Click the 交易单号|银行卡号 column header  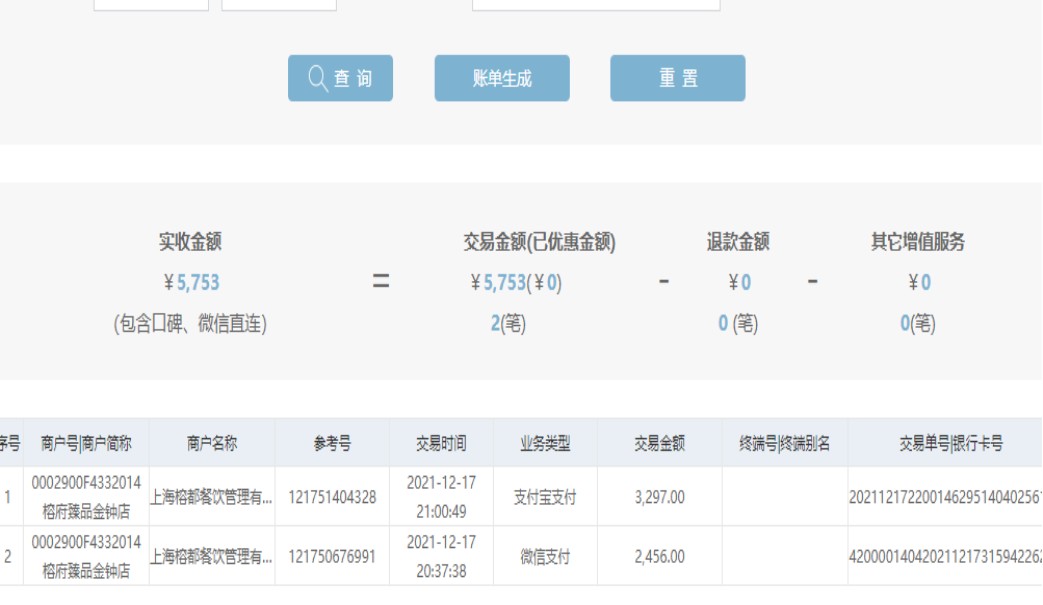[950, 444]
